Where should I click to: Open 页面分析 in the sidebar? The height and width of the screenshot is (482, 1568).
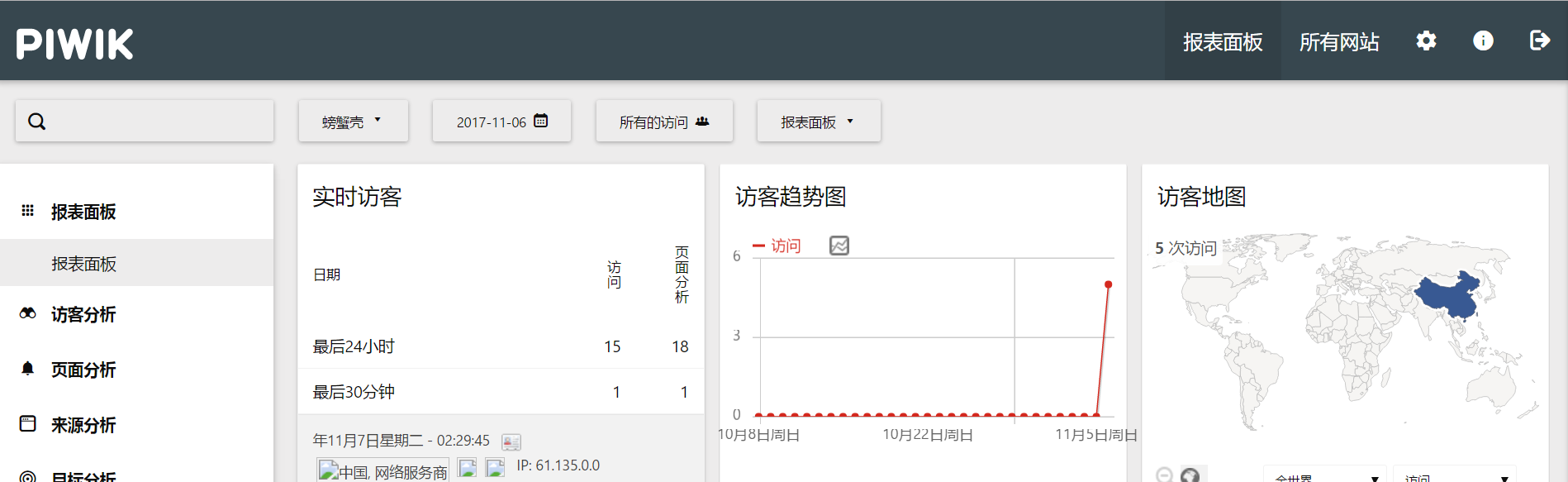click(x=83, y=370)
